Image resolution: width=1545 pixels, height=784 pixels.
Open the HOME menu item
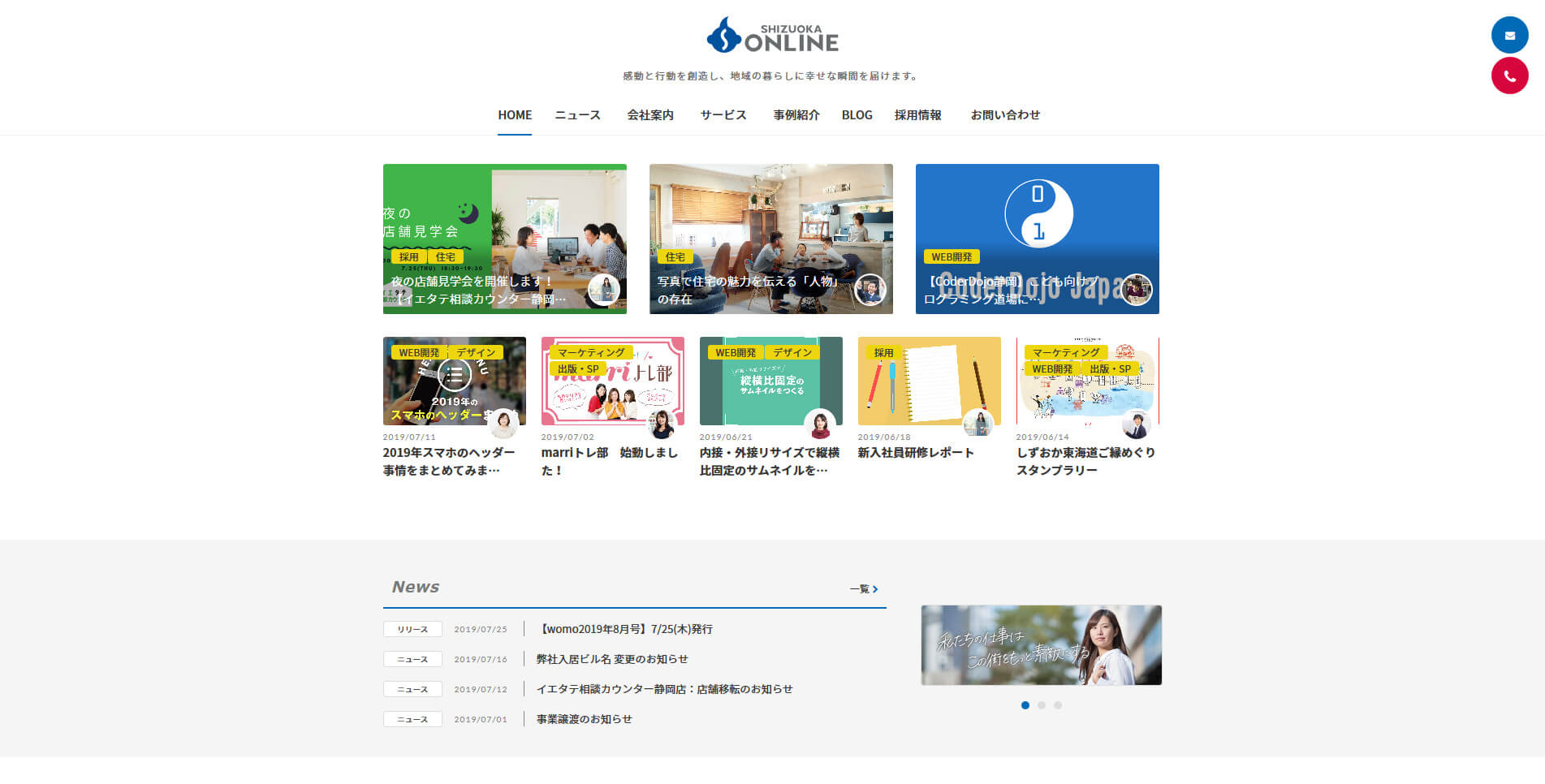coord(515,115)
